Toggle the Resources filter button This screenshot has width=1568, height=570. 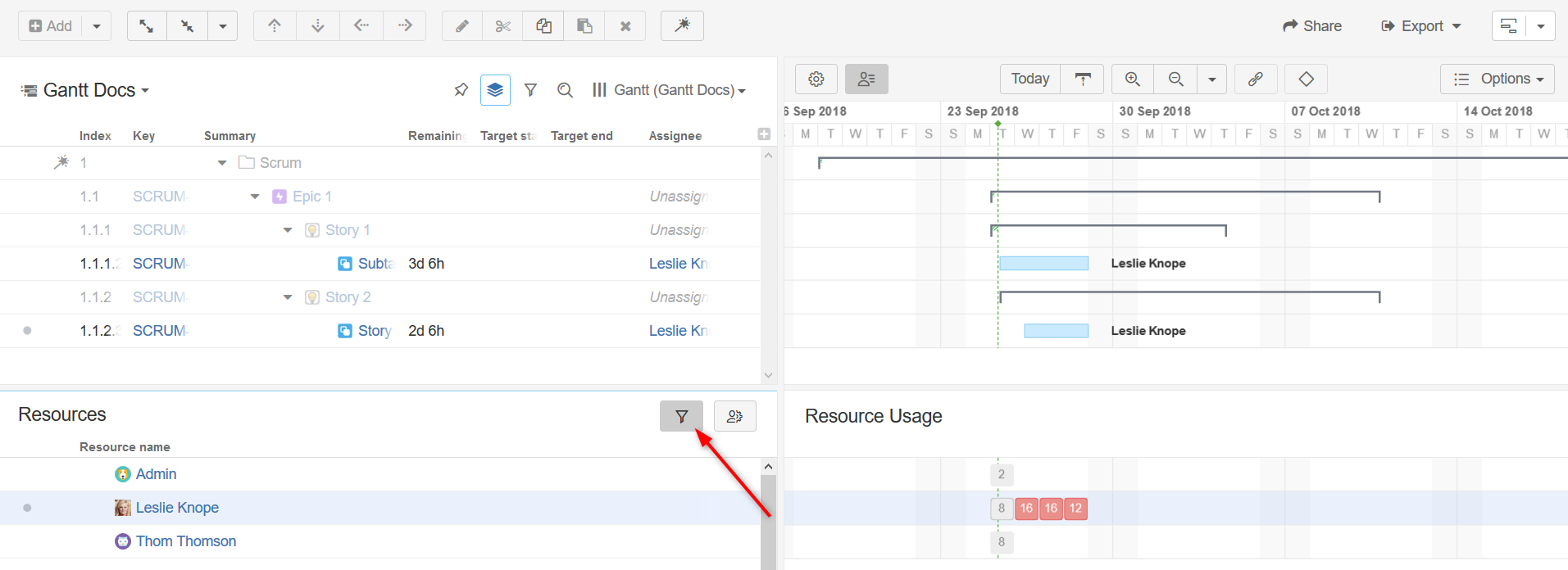(x=681, y=416)
